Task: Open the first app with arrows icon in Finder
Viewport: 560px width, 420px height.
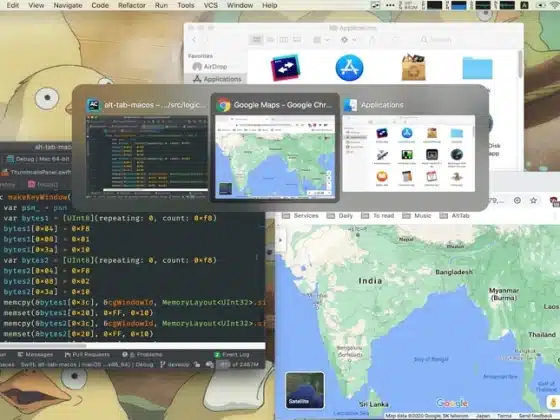Action: 285,68
